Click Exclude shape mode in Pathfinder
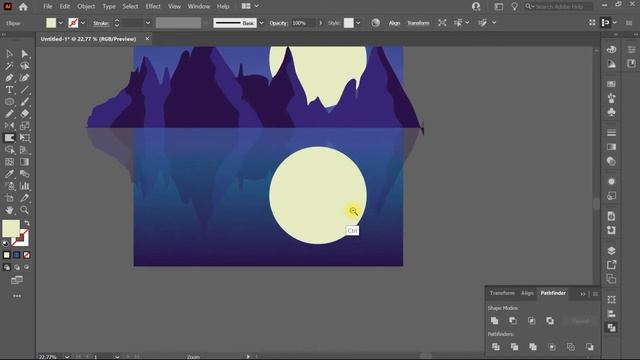Viewport: 640px width, 360px height. point(550,321)
